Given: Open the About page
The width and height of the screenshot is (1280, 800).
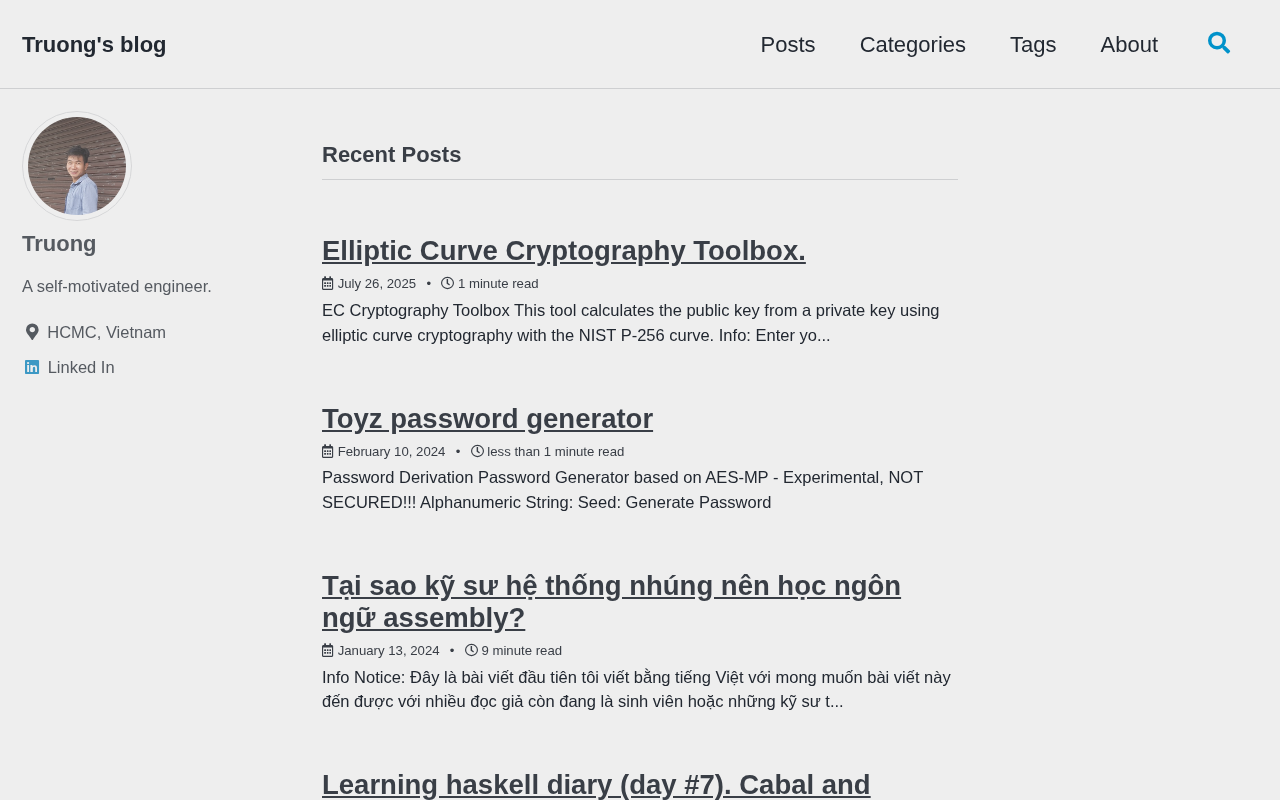Looking at the screenshot, I should pyautogui.click(x=1129, y=44).
